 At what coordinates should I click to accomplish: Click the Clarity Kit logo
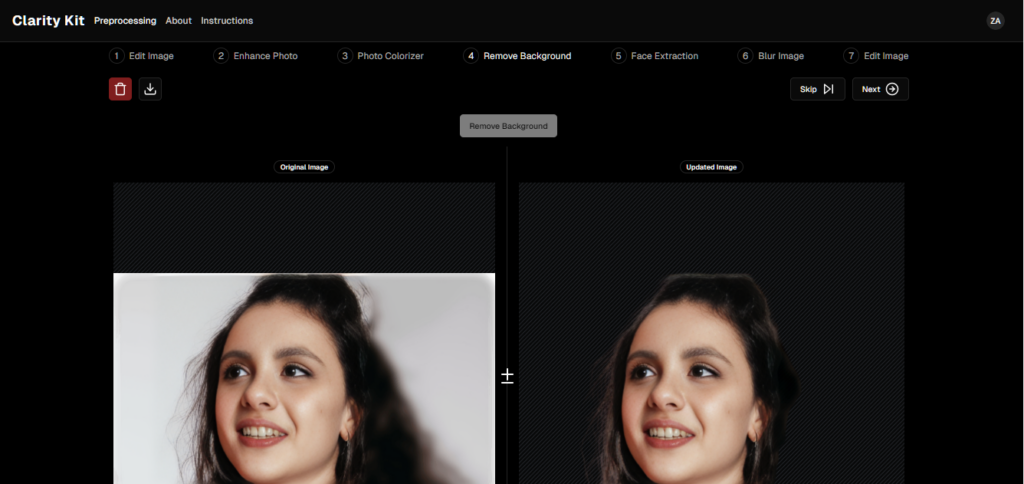(x=48, y=20)
